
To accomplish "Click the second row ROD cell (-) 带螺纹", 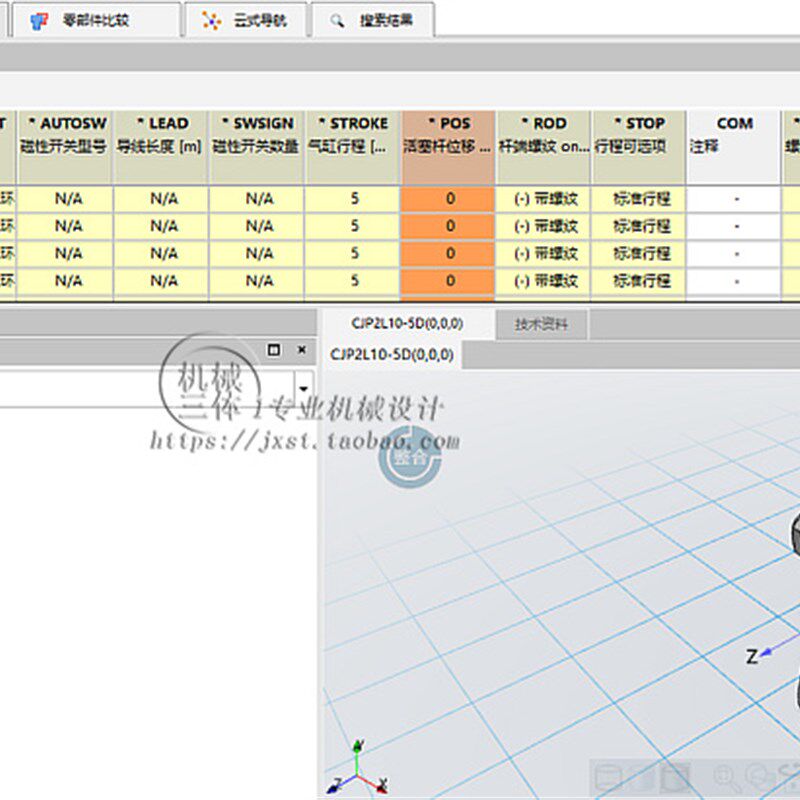I will coord(544,226).
